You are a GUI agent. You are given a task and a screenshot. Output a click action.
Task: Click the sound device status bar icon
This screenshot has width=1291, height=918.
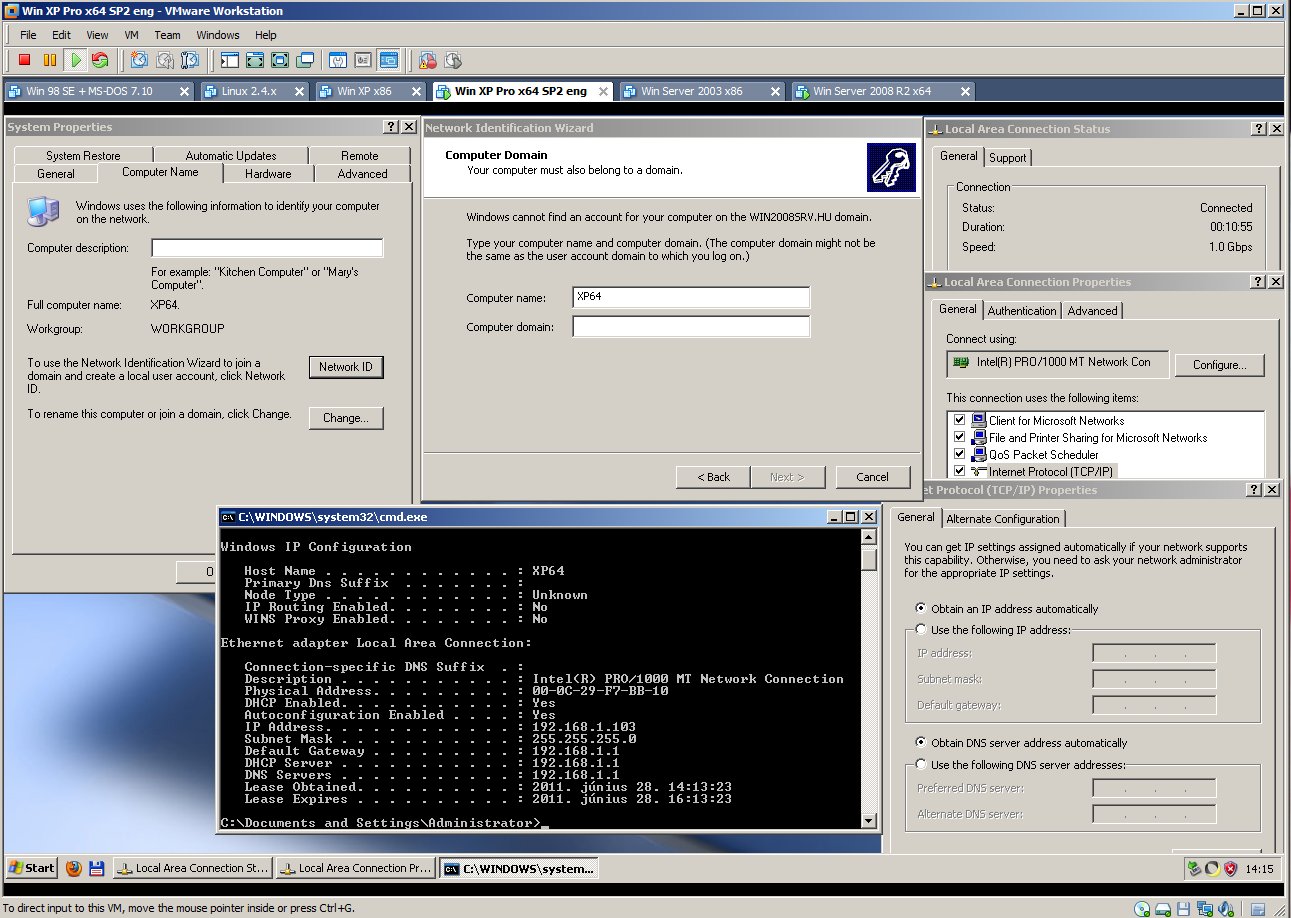(x=1225, y=909)
